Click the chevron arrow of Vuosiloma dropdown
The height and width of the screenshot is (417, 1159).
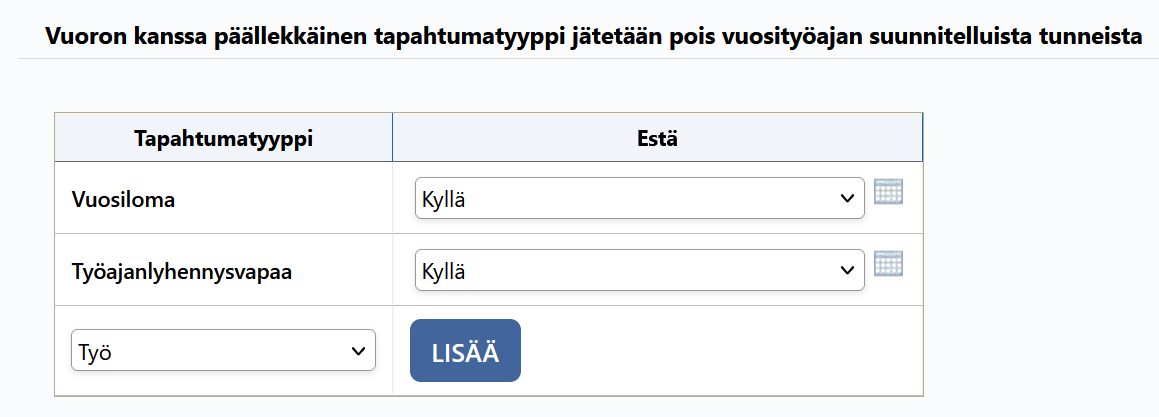click(847, 198)
